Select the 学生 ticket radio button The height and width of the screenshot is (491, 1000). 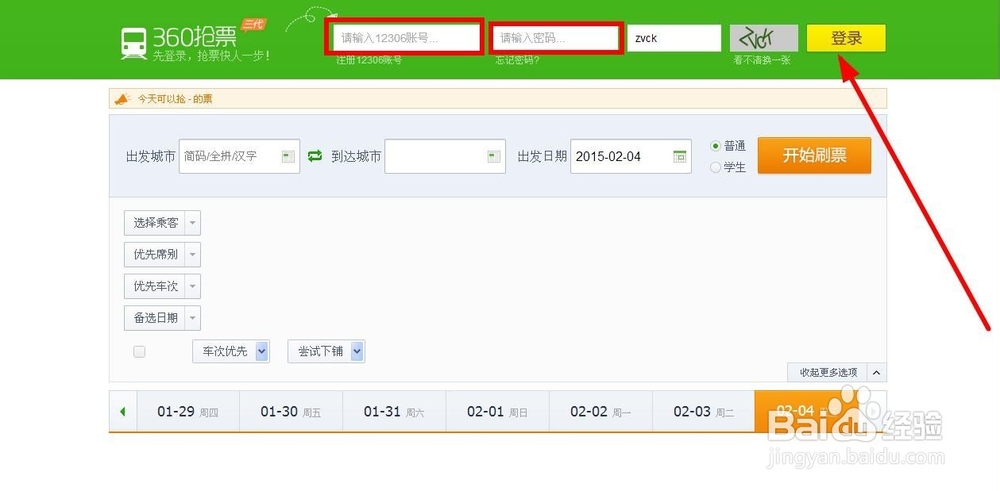pyautogui.click(x=716, y=168)
